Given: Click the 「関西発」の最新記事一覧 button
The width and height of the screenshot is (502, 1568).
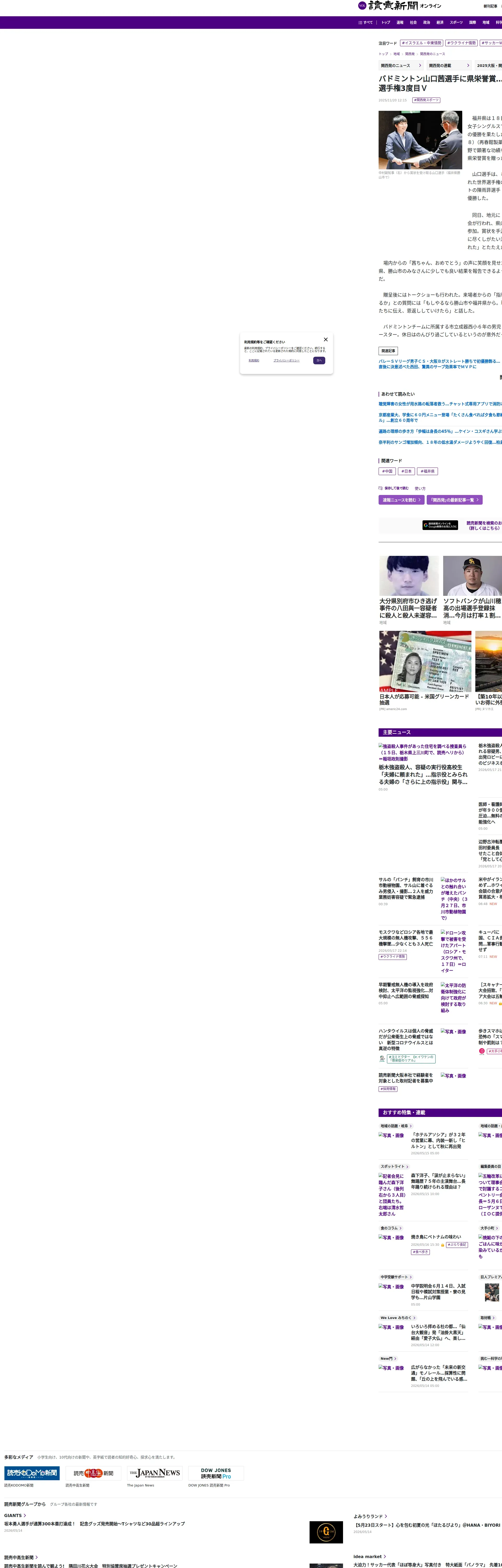Looking at the screenshot, I should (x=454, y=500).
